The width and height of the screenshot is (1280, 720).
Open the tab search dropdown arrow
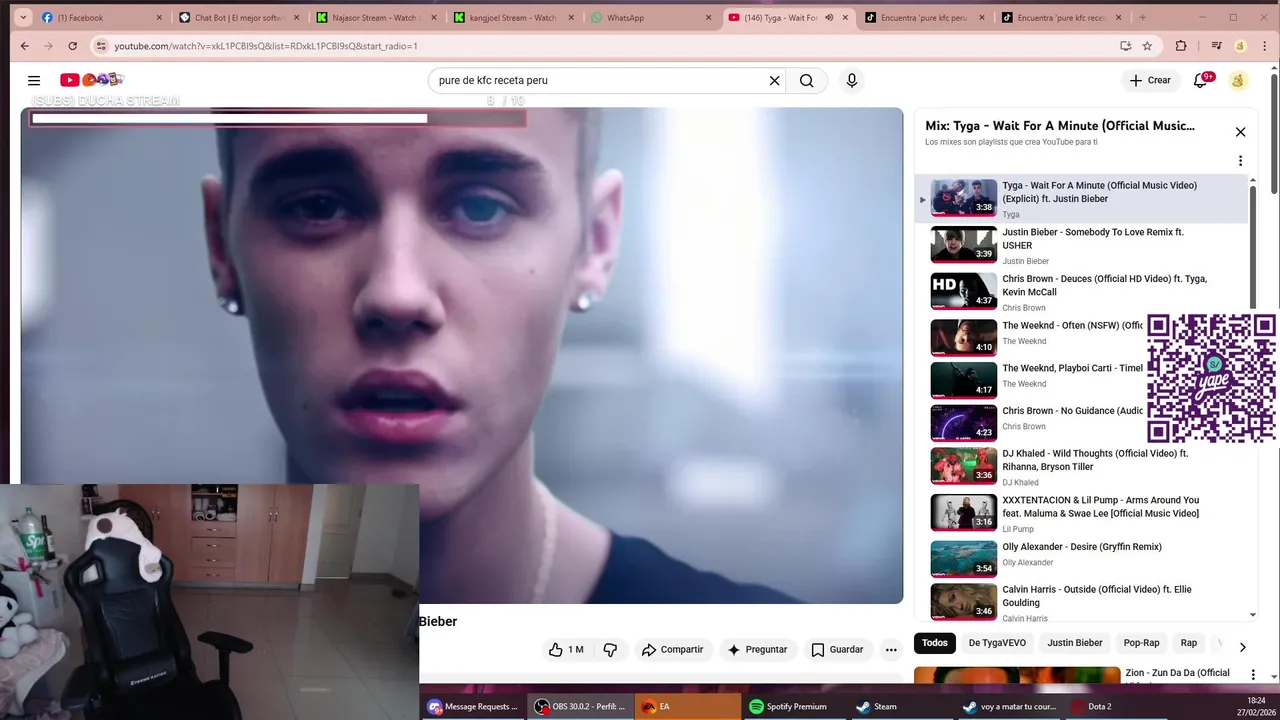coord(23,17)
